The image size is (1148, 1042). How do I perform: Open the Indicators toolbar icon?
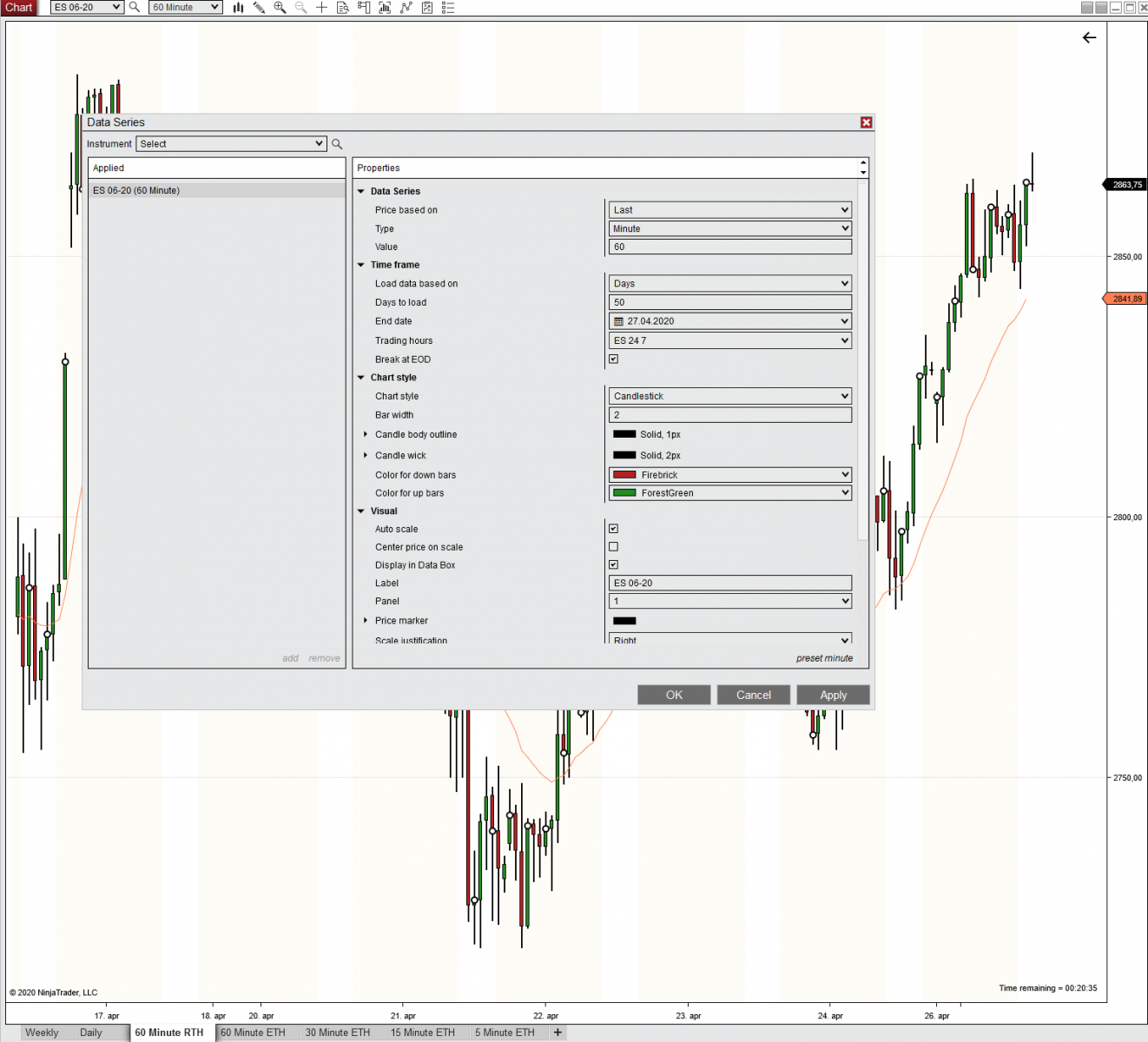click(385, 7)
